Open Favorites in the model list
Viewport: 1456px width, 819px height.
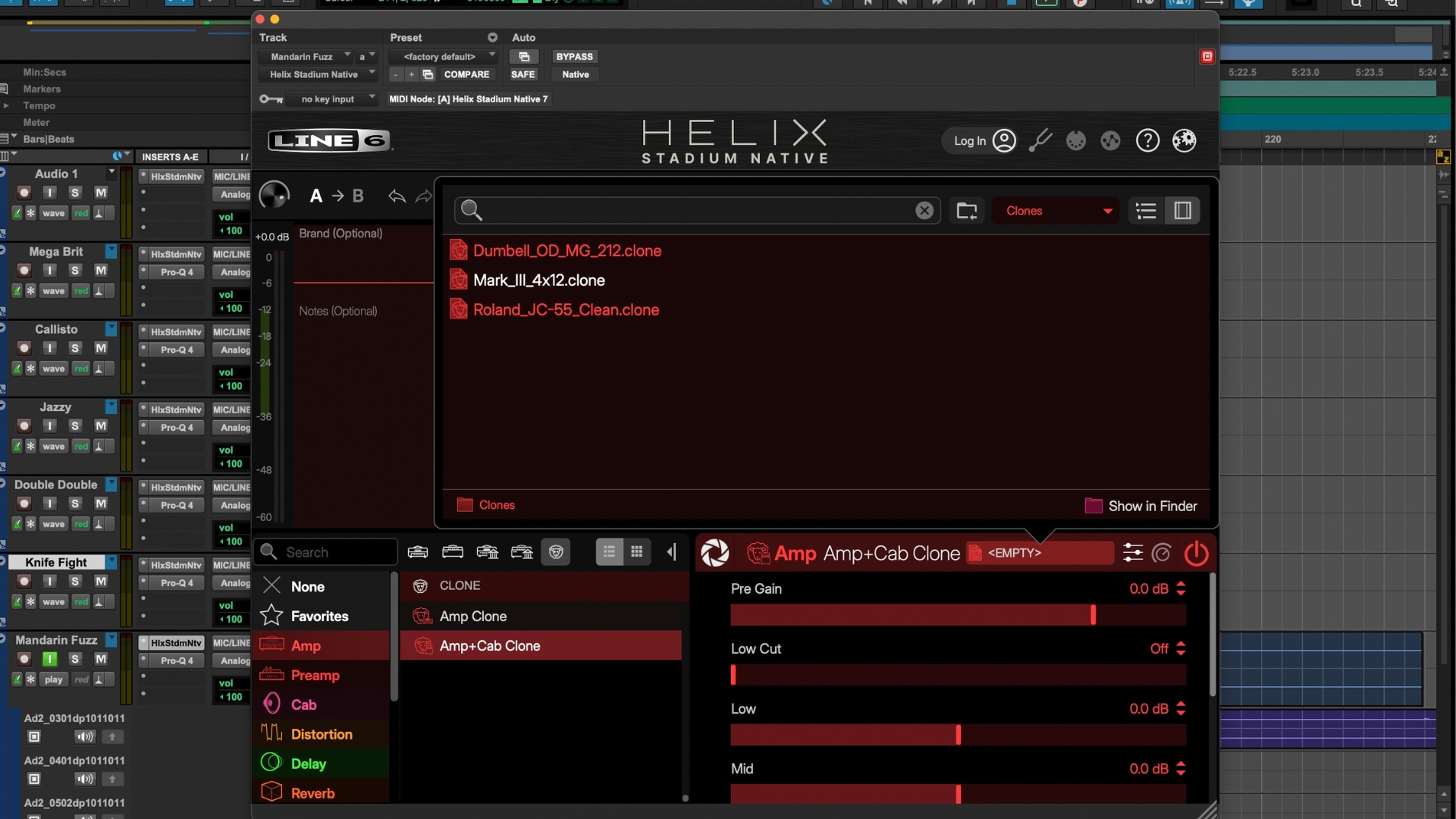(x=321, y=616)
